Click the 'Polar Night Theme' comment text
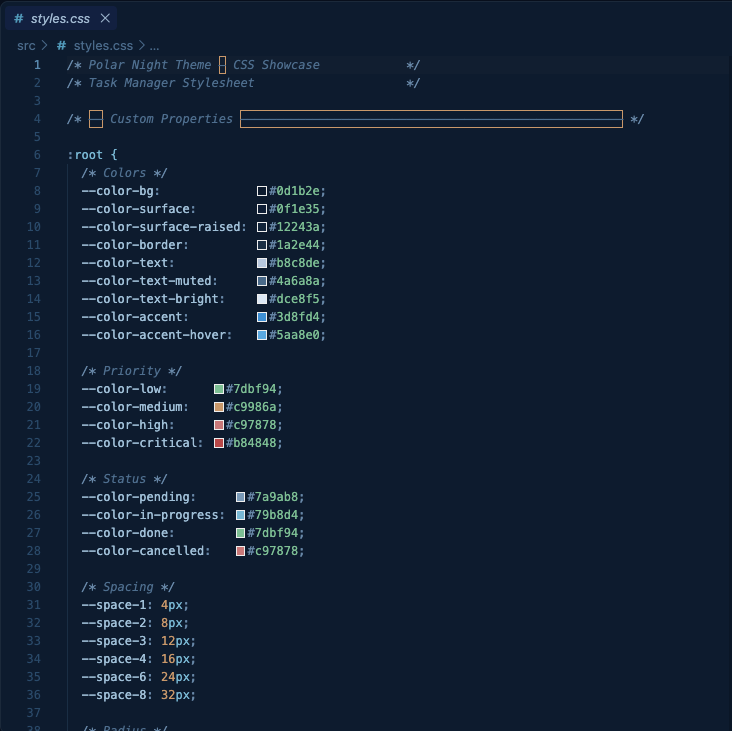Screen dimensions: 732x731 point(150,65)
